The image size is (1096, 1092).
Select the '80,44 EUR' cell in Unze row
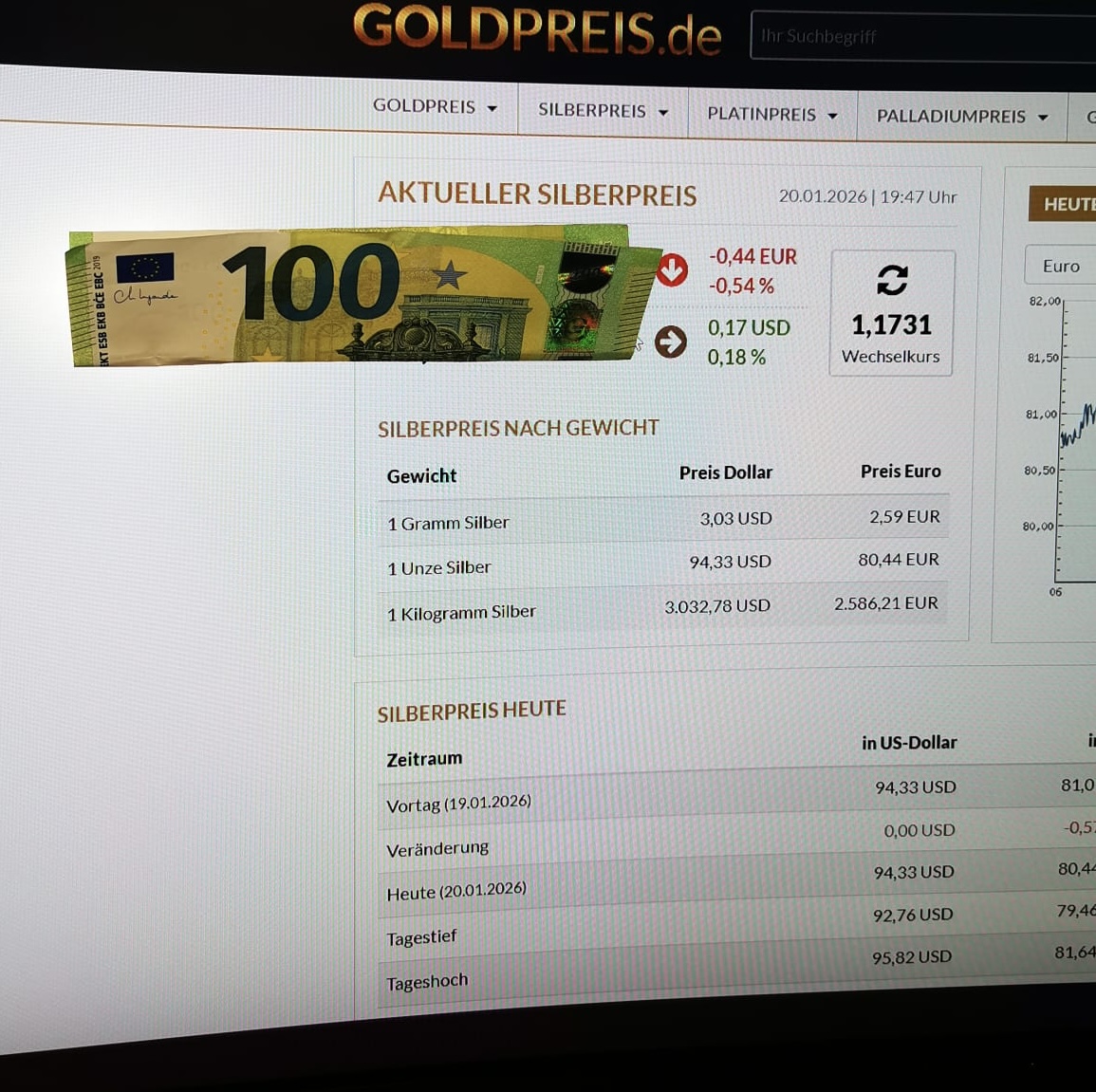pyautogui.click(x=899, y=560)
